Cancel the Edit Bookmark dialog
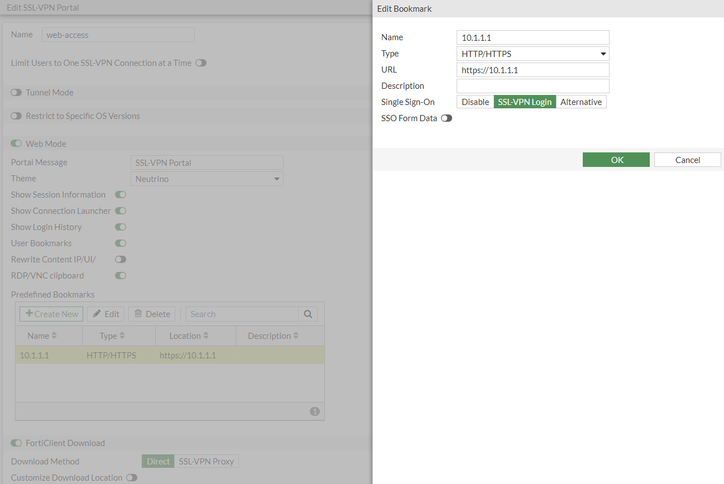The image size is (724, 484). pos(688,160)
